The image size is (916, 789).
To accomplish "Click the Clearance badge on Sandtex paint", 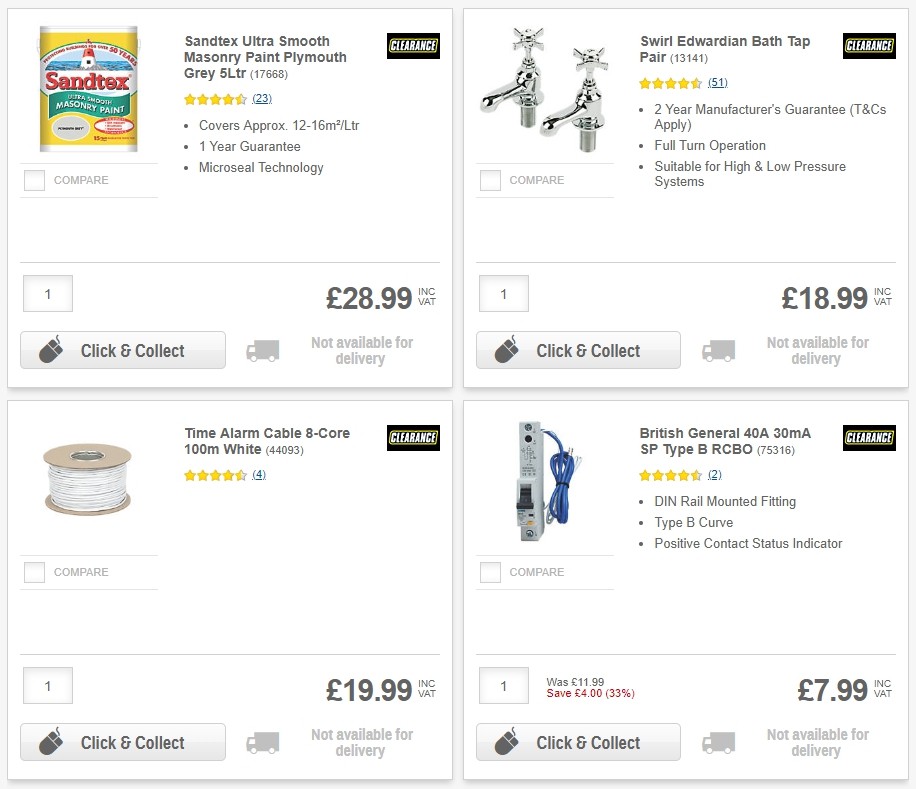I will tap(413, 45).
